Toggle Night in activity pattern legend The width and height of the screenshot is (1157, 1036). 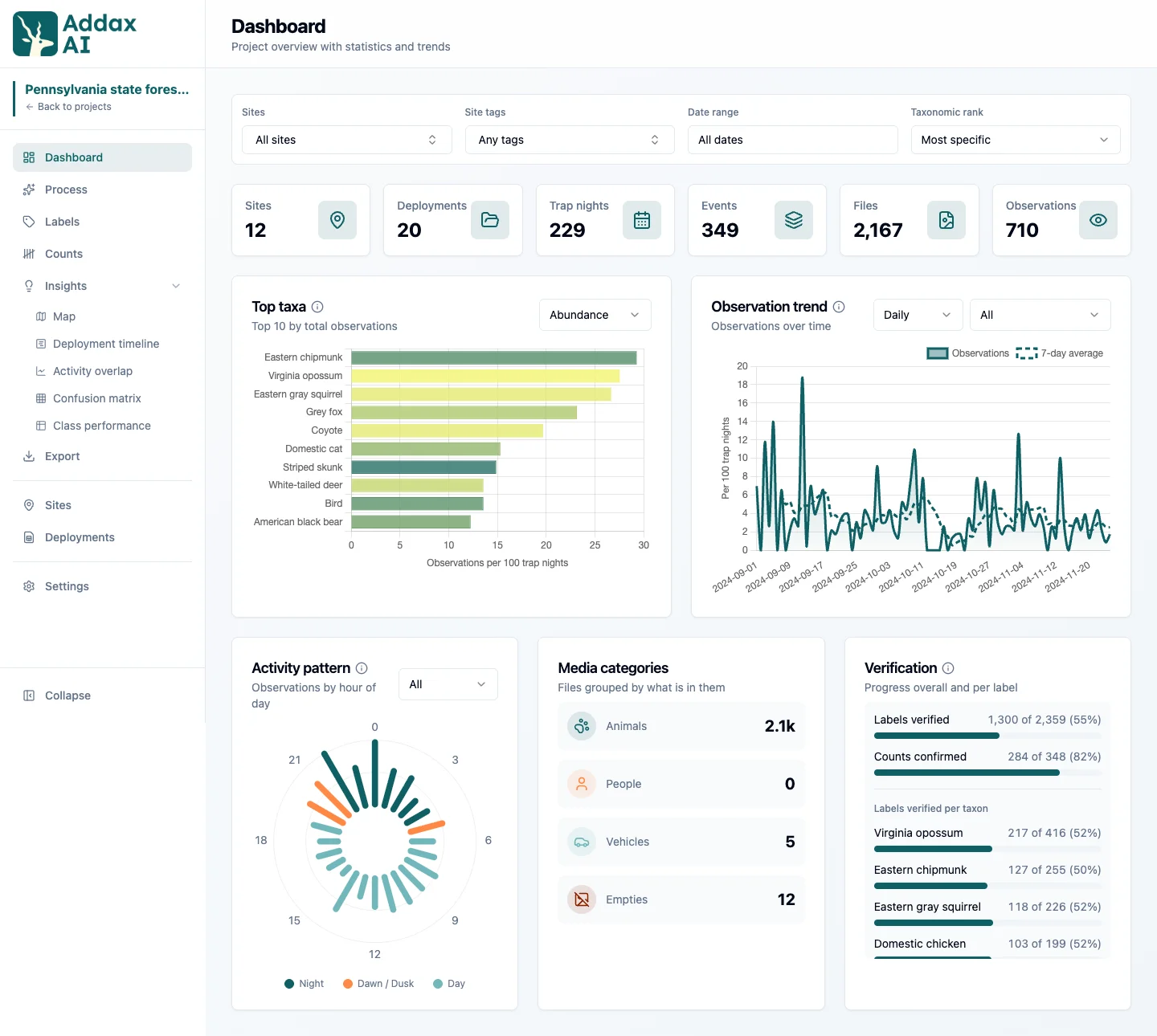tap(304, 984)
